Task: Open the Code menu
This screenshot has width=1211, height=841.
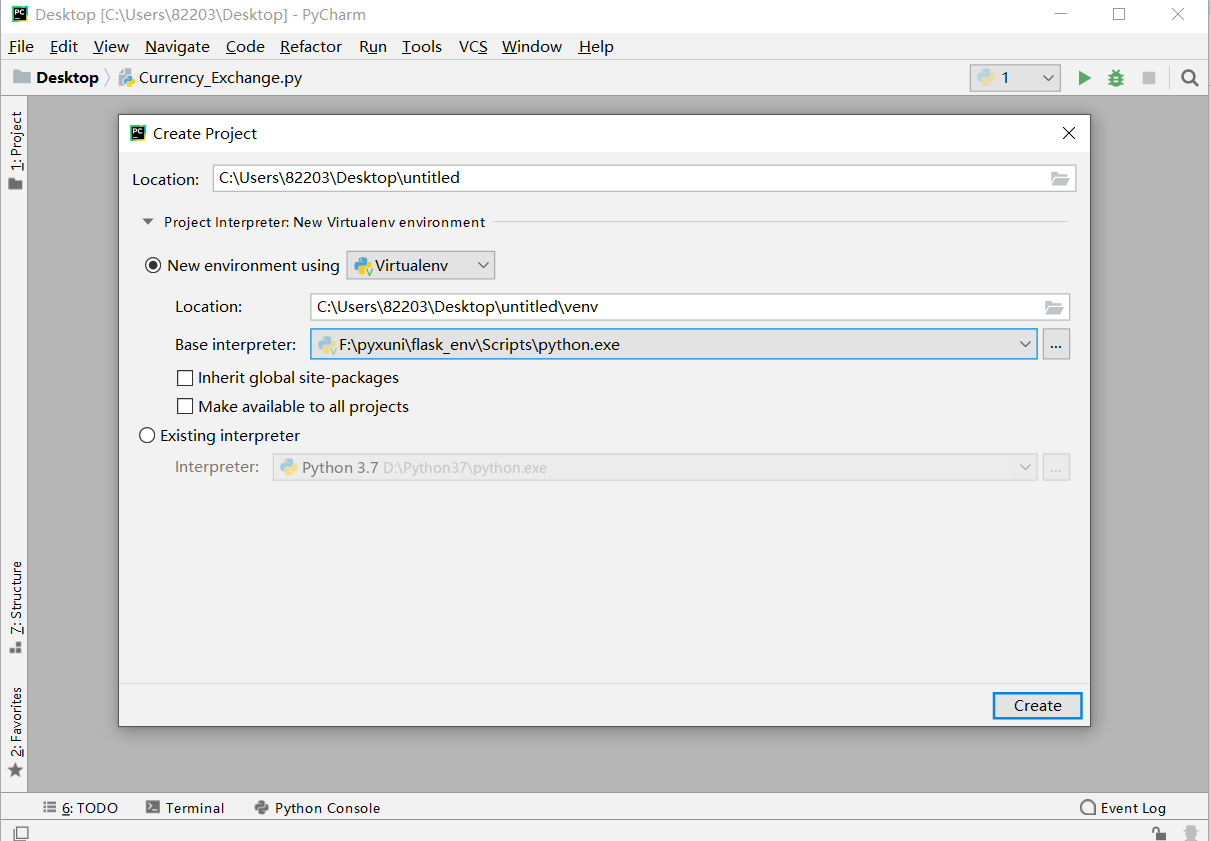Action: 245,47
